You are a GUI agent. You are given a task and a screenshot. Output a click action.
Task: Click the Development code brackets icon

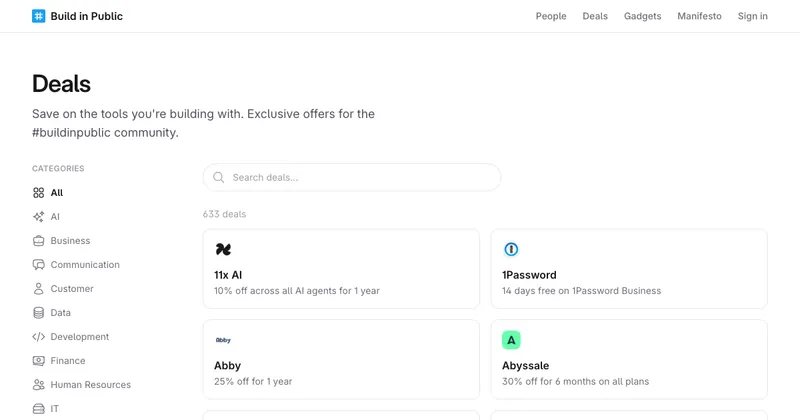(39, 337)
